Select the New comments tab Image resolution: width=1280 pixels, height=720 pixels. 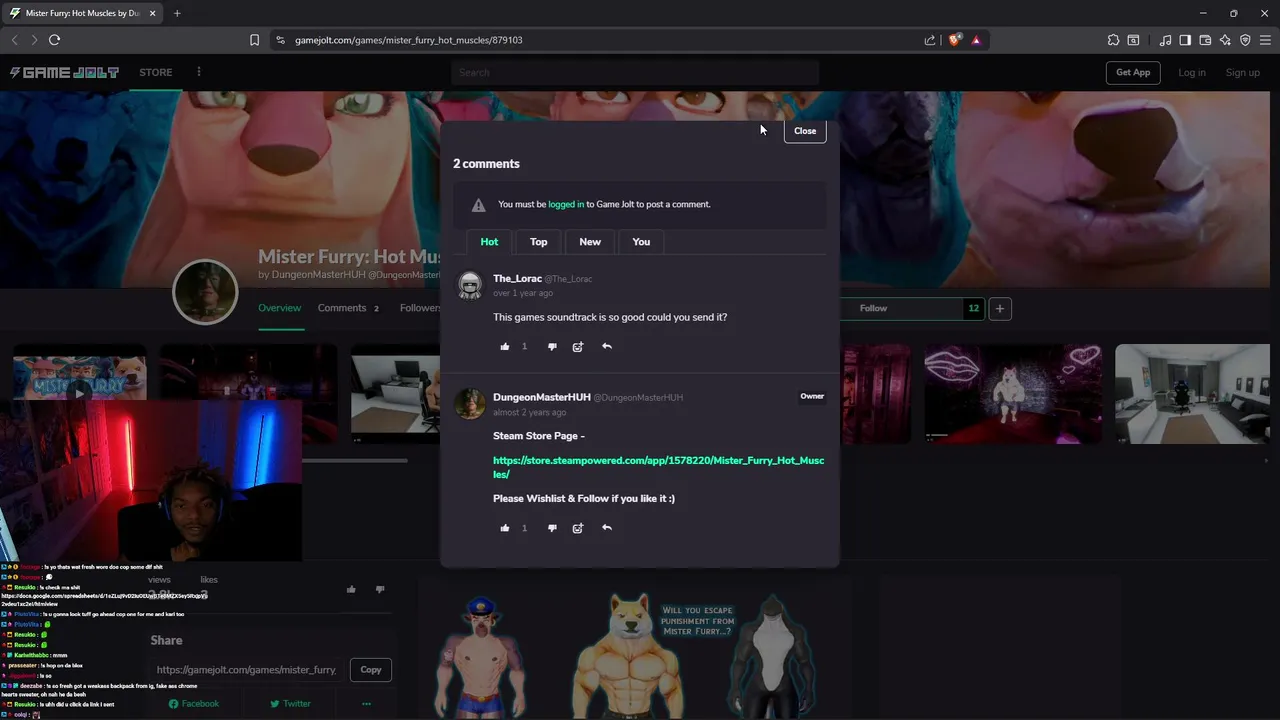[x=590, y=242]
